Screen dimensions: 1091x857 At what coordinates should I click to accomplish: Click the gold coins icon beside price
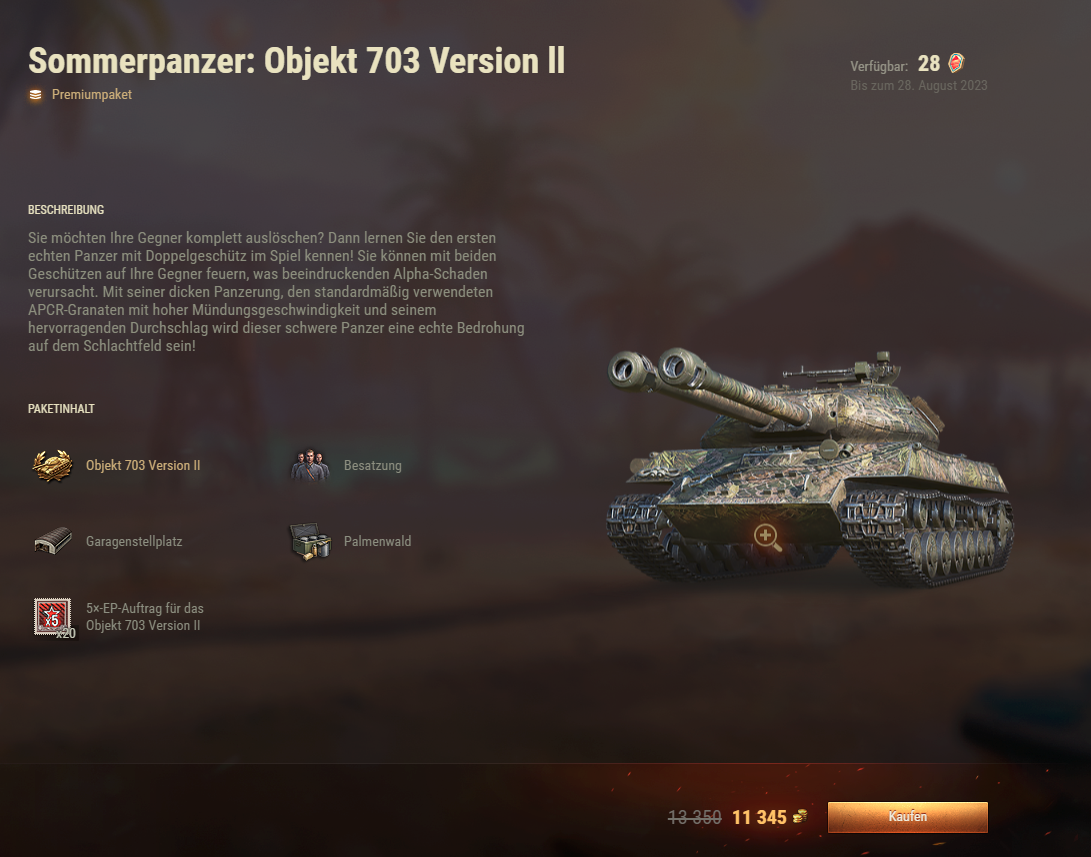(x=800, y=816)
